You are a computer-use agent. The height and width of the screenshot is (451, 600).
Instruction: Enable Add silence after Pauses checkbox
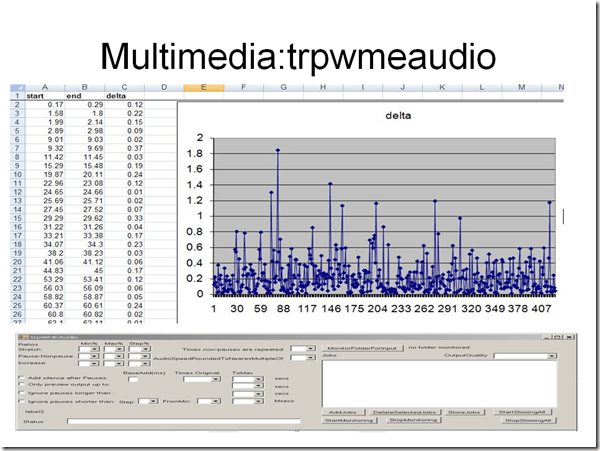pos(21,378)
